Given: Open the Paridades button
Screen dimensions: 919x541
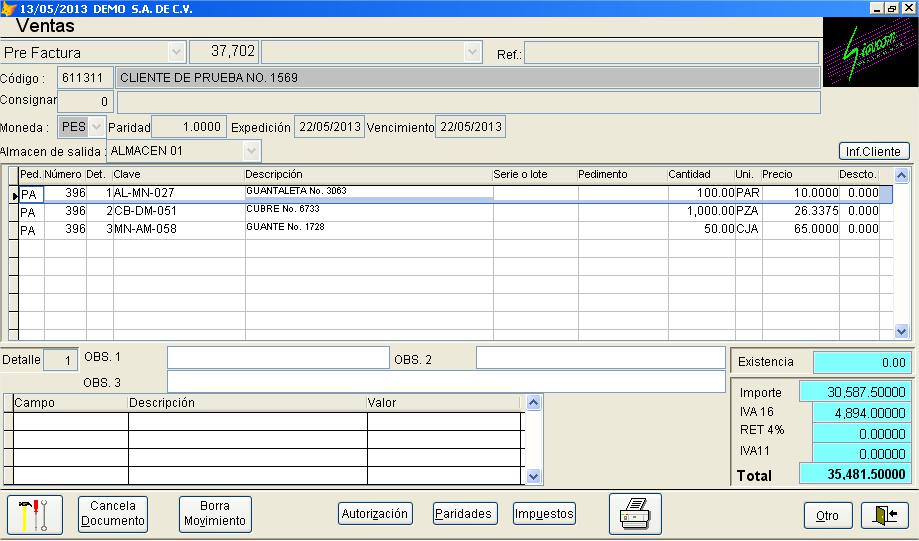Looking at the screenshot, I should click(463, 514).
